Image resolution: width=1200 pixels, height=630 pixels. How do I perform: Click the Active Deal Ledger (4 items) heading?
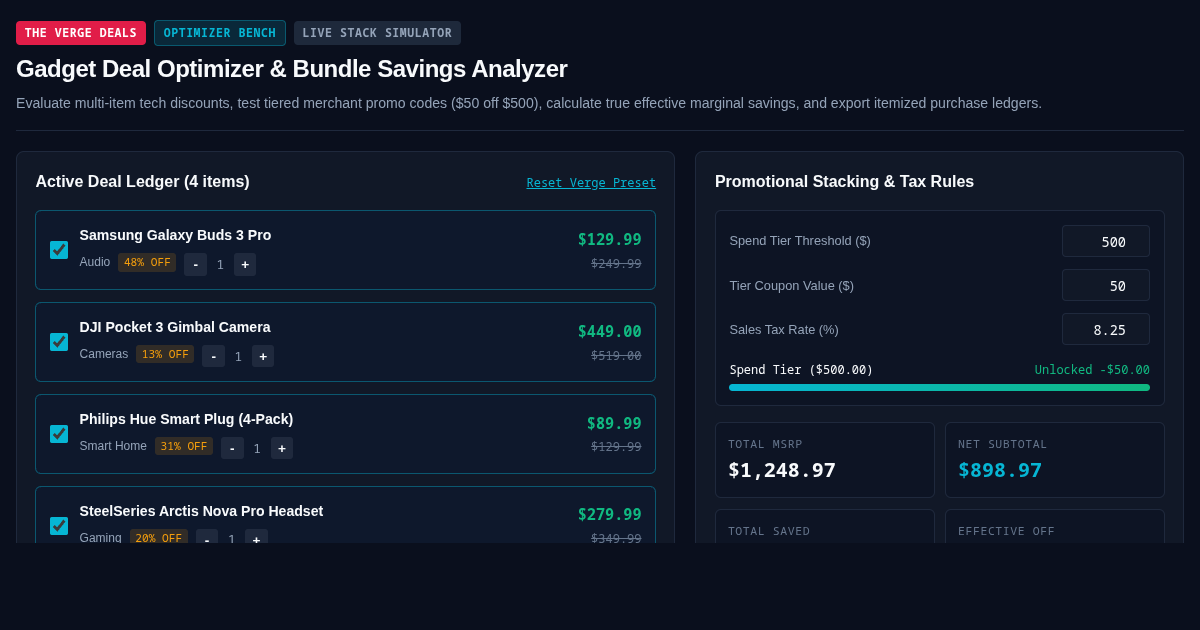click(x=143, y=182)
